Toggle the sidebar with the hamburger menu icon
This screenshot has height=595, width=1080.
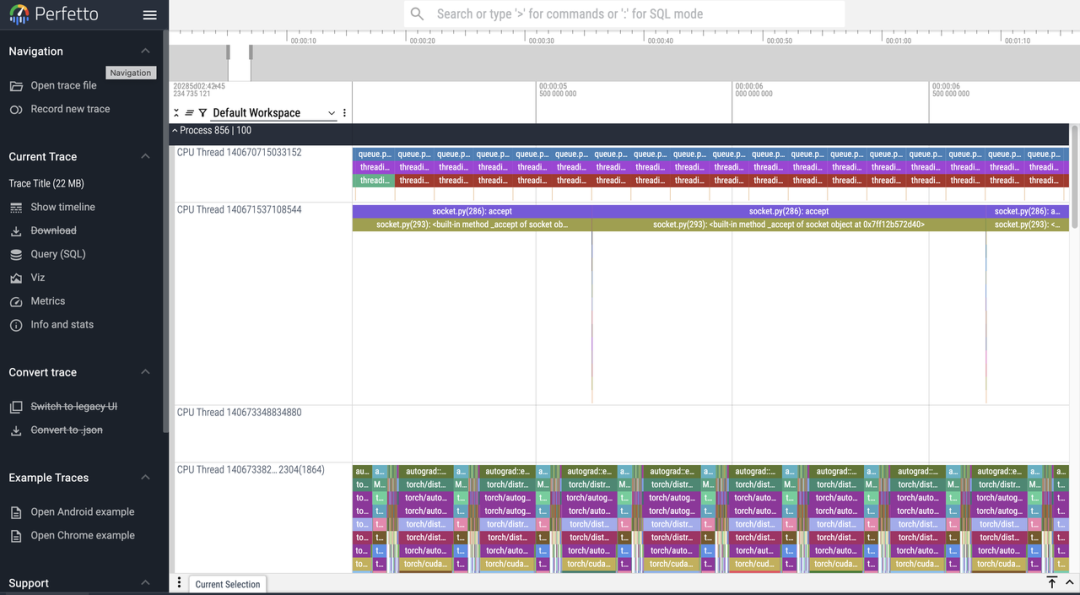[149, 14]
